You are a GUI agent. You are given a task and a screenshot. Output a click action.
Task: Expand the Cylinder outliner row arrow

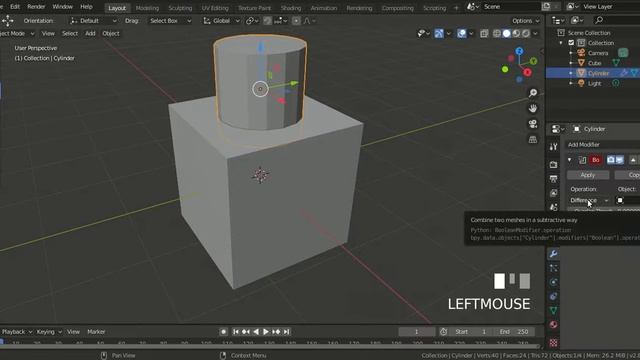571,73
